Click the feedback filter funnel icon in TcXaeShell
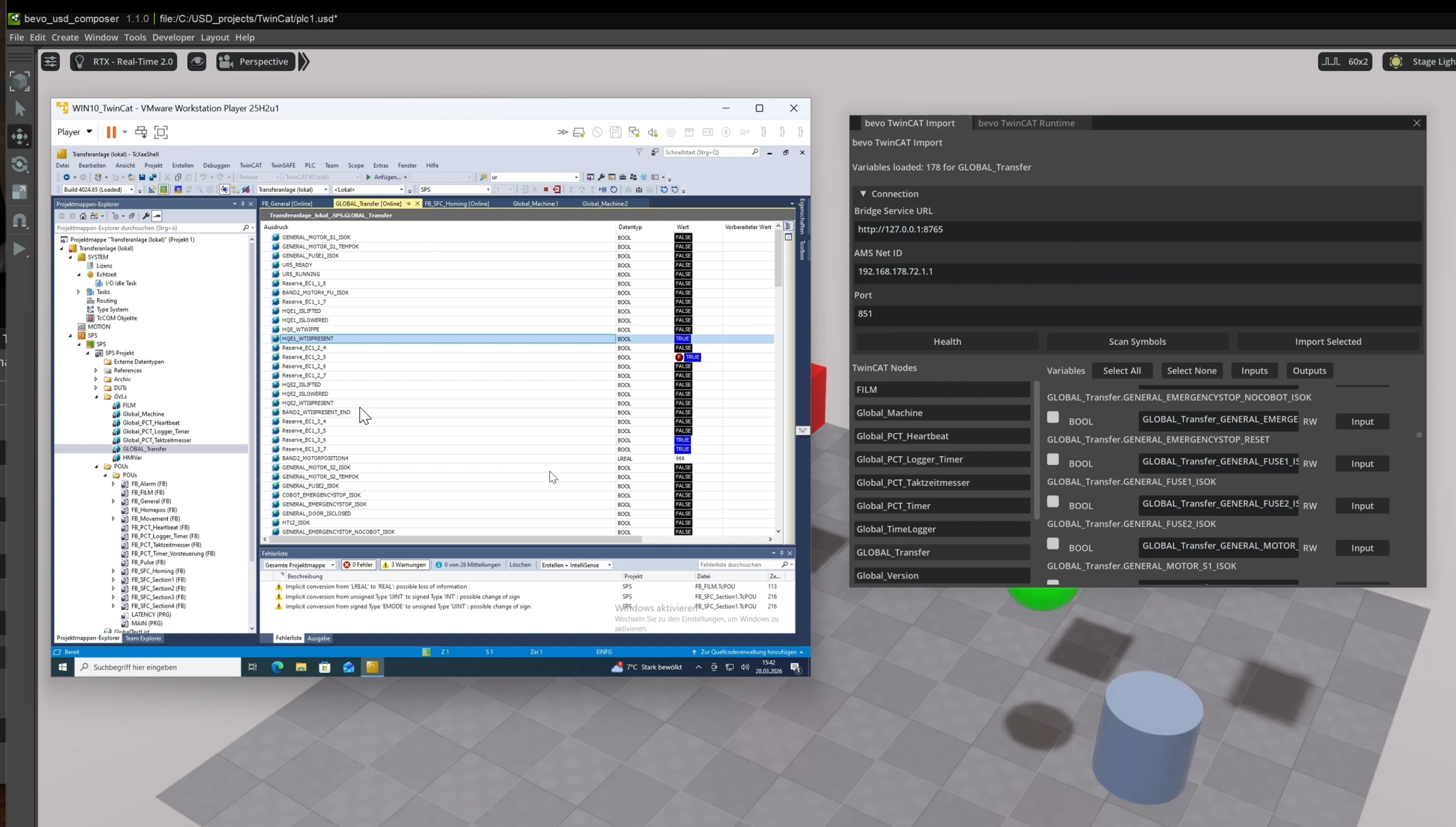The width and height of the screenshot is (1456, 827). [x=639, y=152]
